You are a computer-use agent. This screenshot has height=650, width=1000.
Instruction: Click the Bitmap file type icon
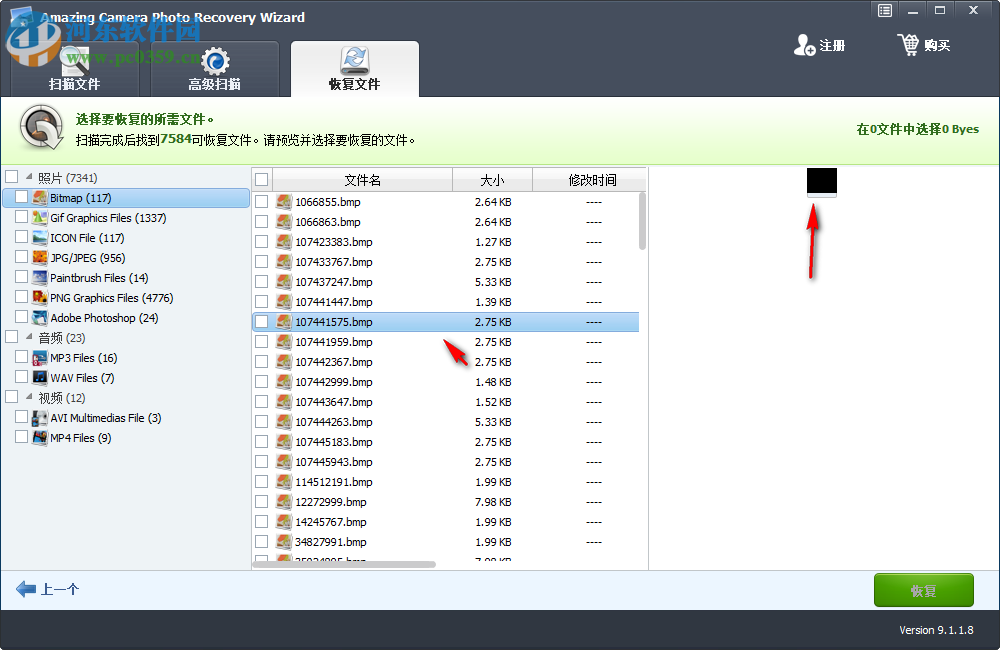[x=38, y=198]
